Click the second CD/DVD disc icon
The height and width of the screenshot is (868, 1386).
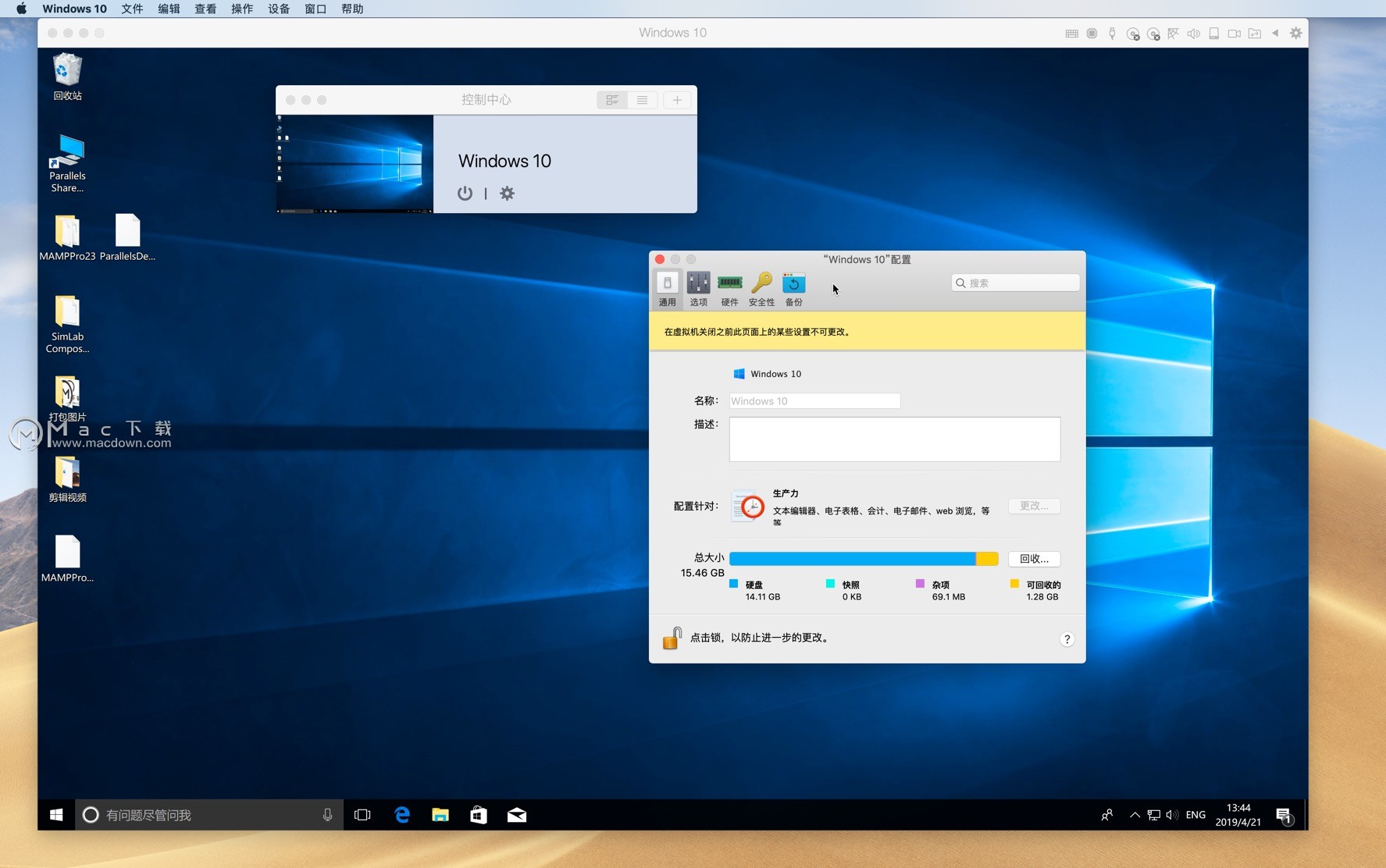click(1153, 34)
